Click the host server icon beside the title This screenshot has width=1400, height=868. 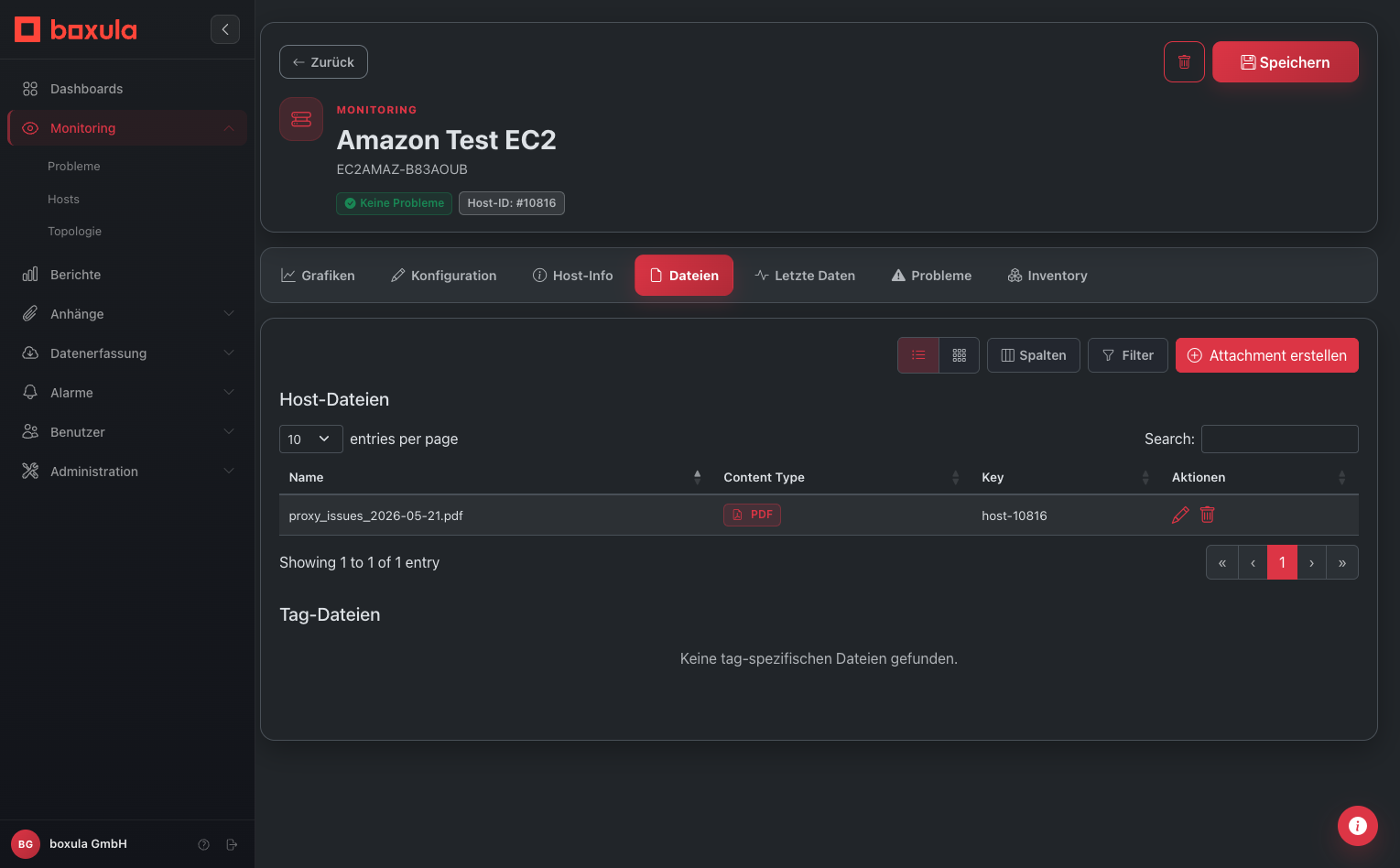(301, 119)
